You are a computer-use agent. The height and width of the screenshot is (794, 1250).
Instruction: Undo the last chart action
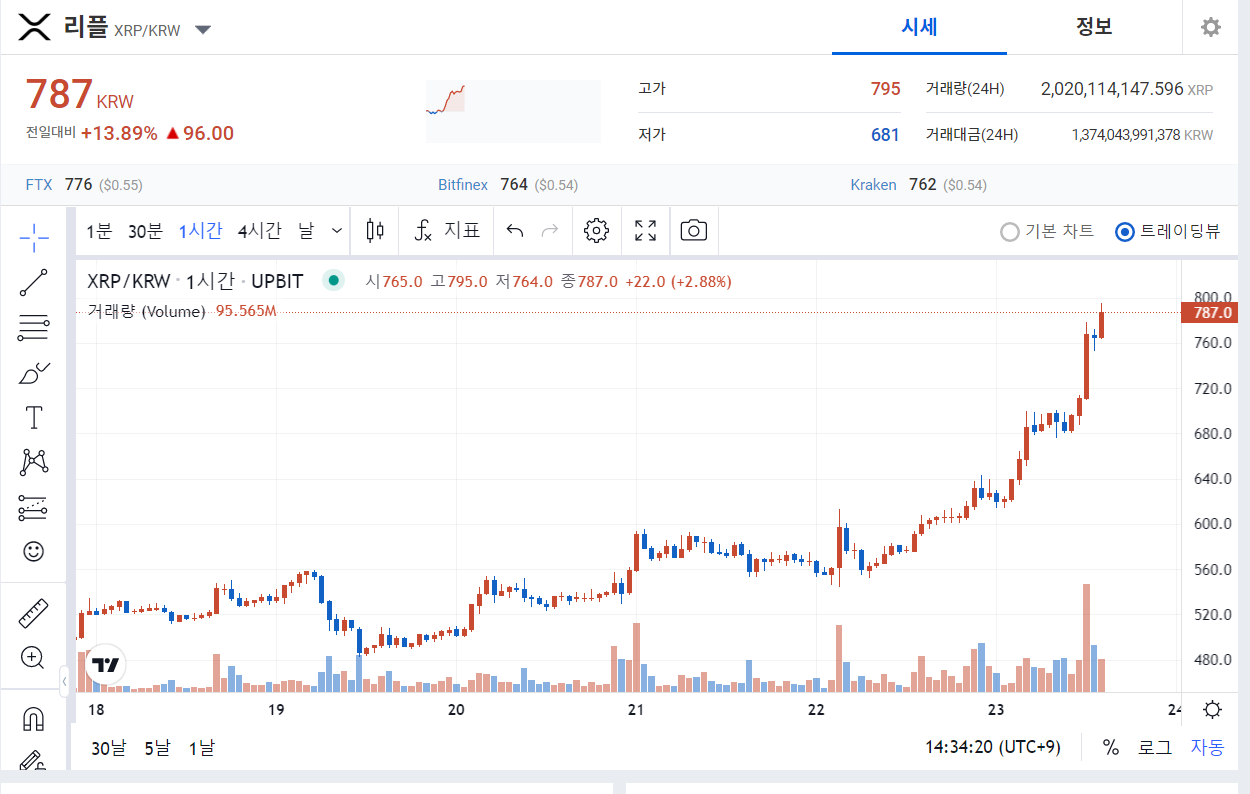[x=515, y=231]
